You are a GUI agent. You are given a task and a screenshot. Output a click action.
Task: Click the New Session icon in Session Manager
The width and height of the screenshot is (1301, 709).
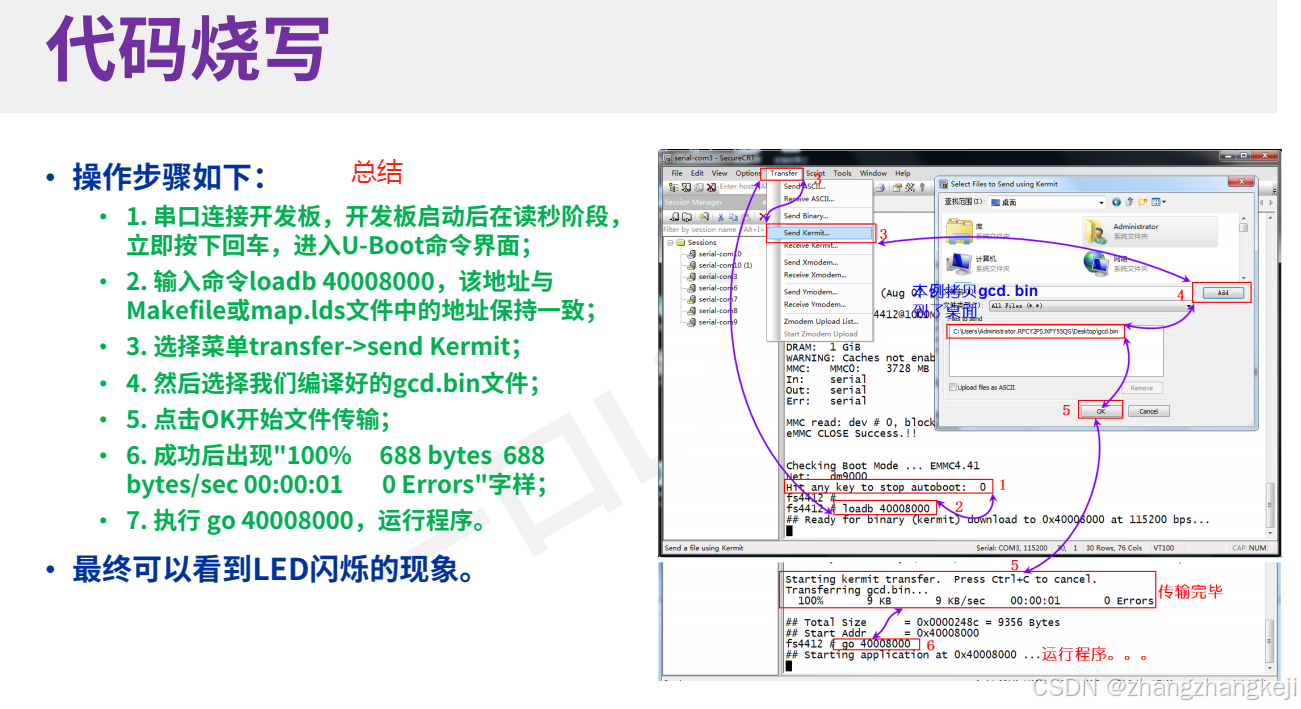pos(704,216)
